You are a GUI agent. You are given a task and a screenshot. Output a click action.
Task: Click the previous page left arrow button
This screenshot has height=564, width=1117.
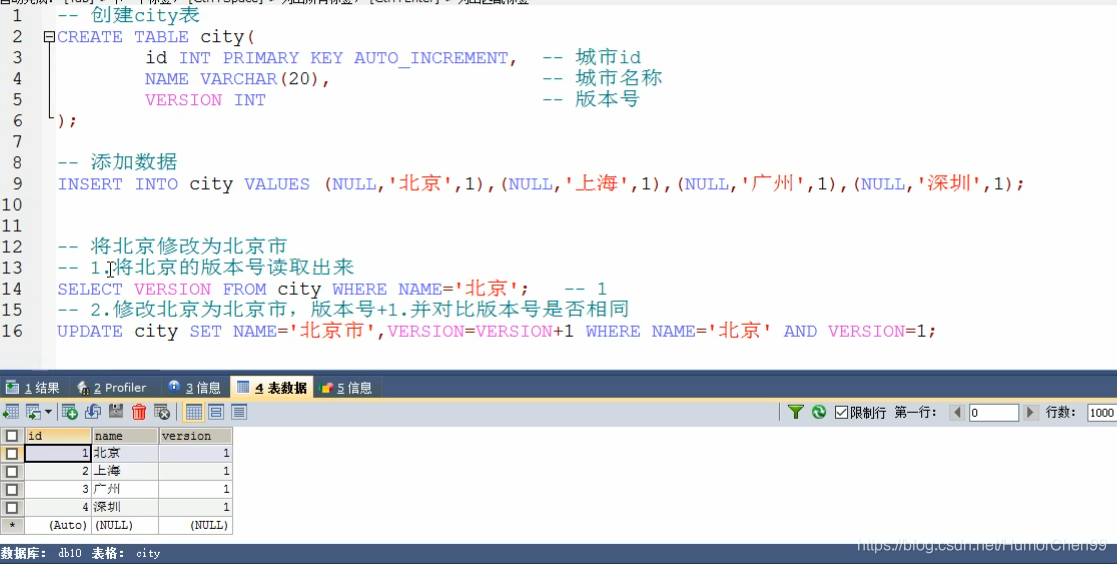point(957,412)
